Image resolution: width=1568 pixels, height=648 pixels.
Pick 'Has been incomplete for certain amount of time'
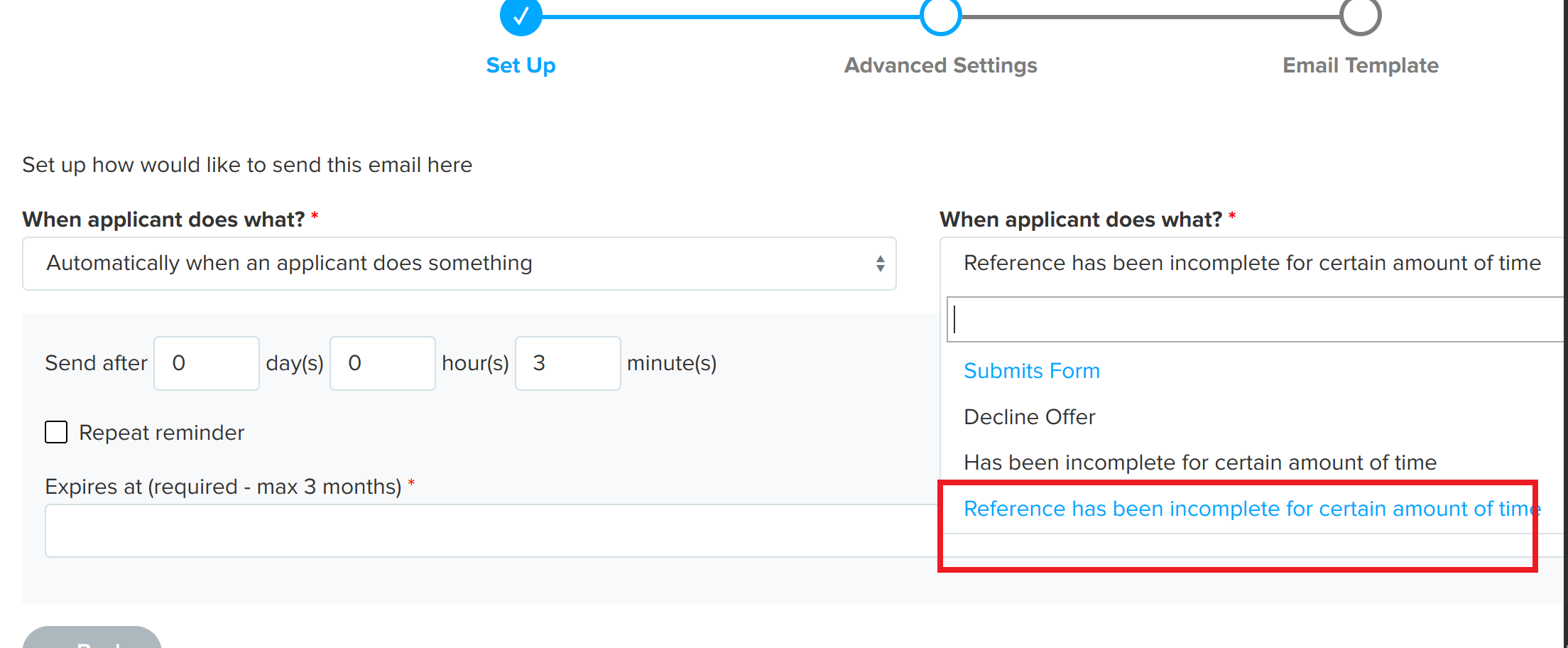(x=1199, y=463)
